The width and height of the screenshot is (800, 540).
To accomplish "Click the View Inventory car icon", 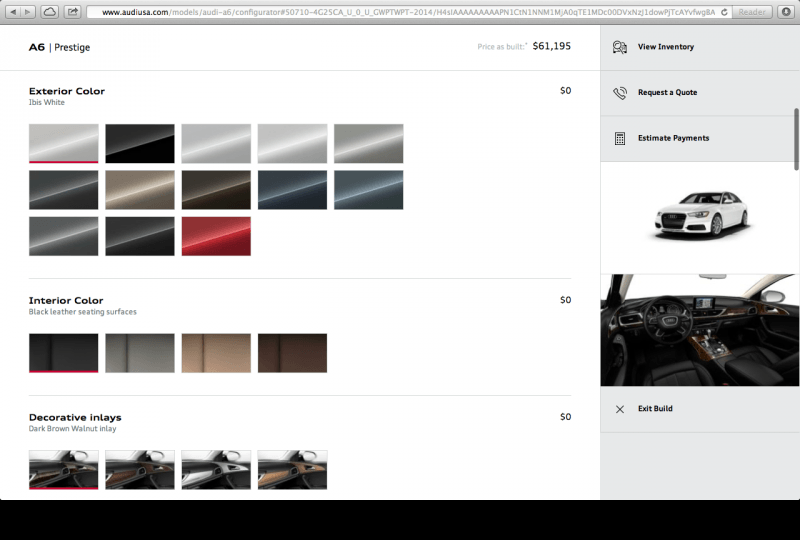I will pos(620,47).
